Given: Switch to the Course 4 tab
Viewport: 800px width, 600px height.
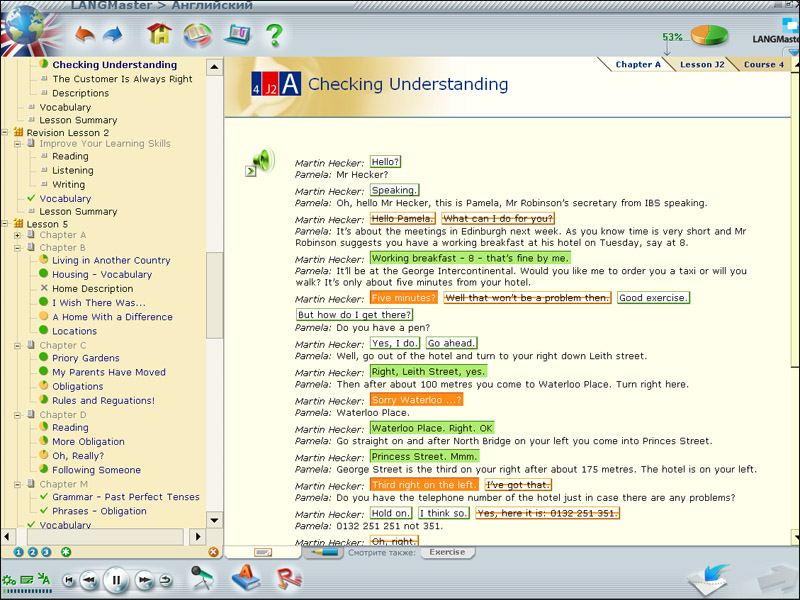Looking at the screenshot, I should coord(763,64).
